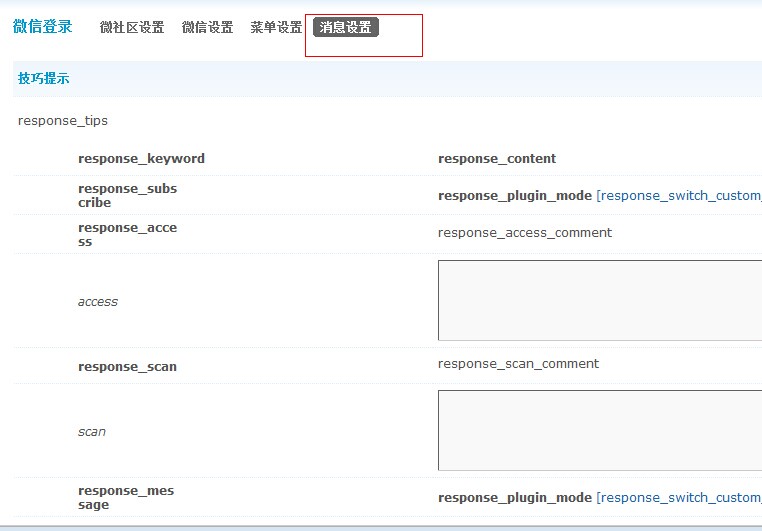Open the 微社区设置 tab
762x531 pixels.
point(132,27)
